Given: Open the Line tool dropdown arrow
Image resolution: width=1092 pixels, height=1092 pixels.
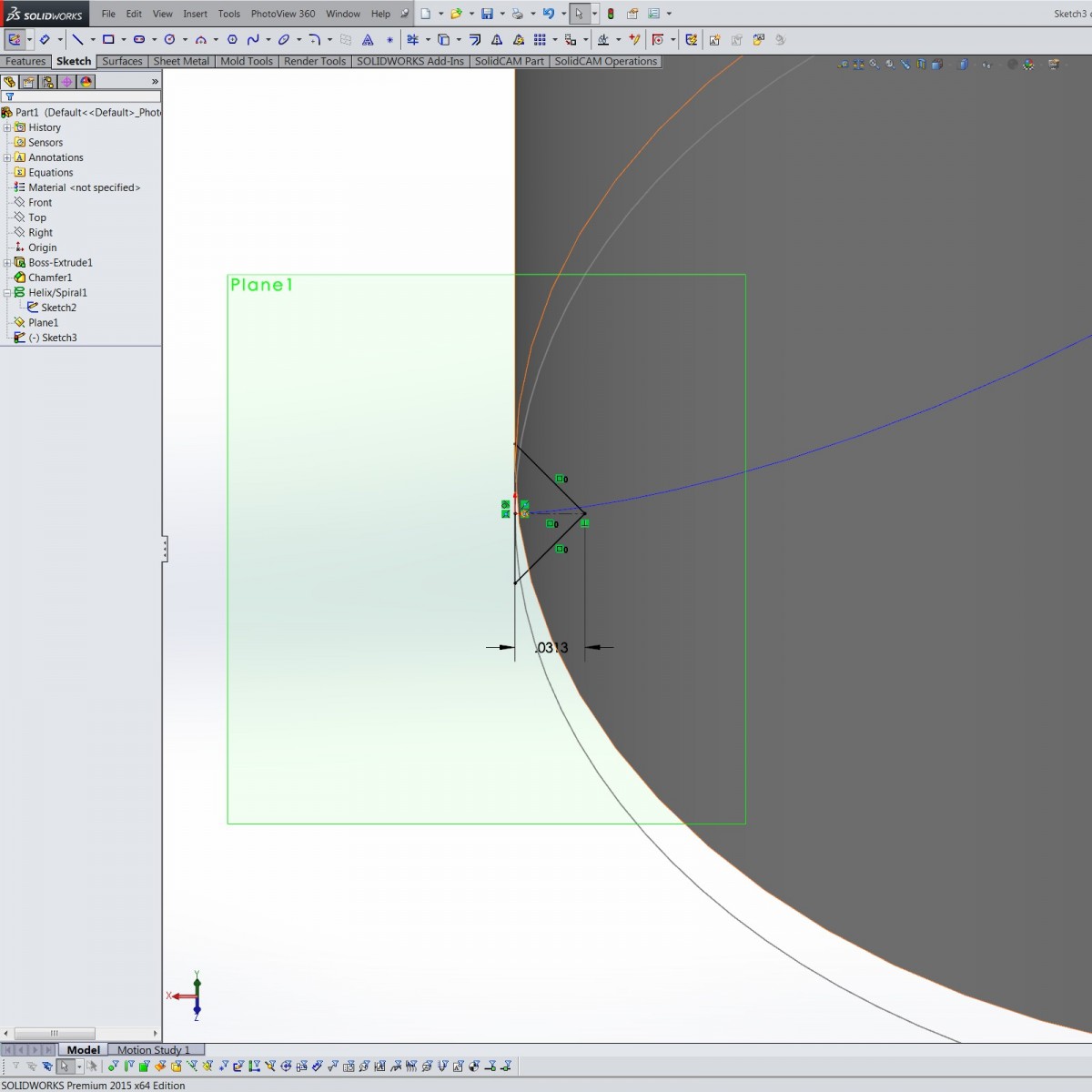Looking at the screenshot, I should 92,39.
